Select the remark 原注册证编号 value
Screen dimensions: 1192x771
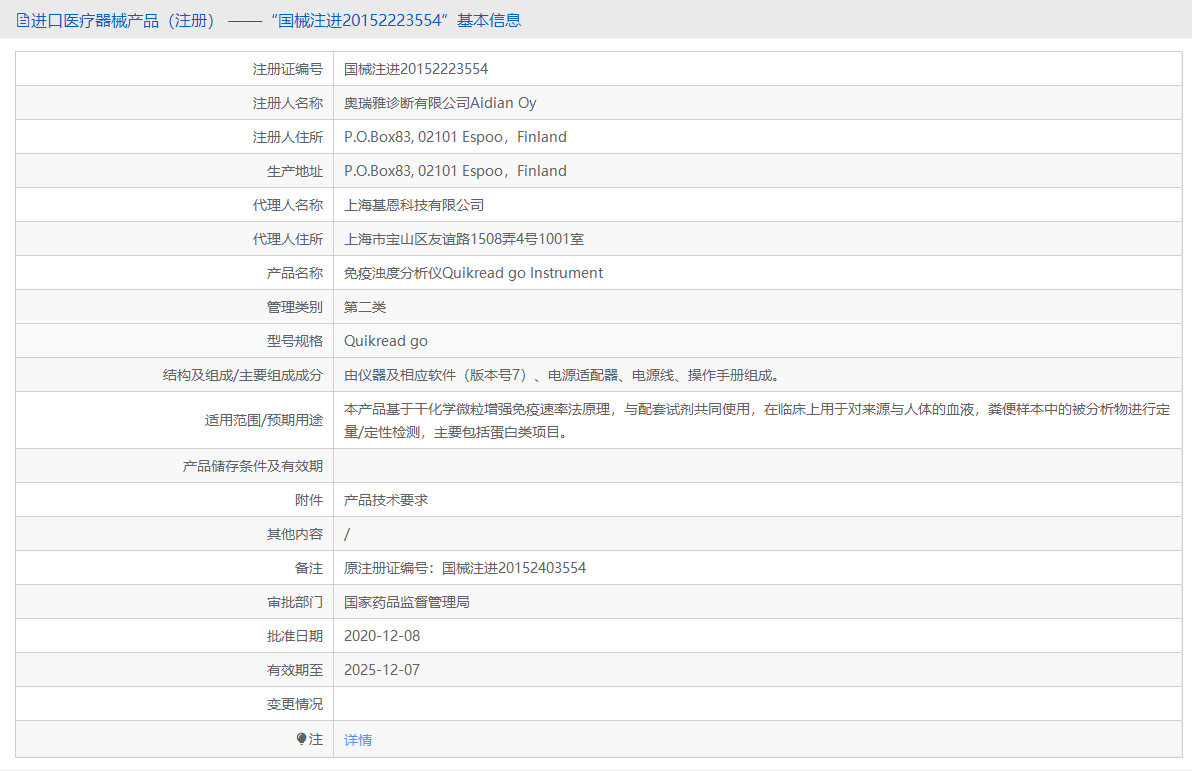[466, 567]
